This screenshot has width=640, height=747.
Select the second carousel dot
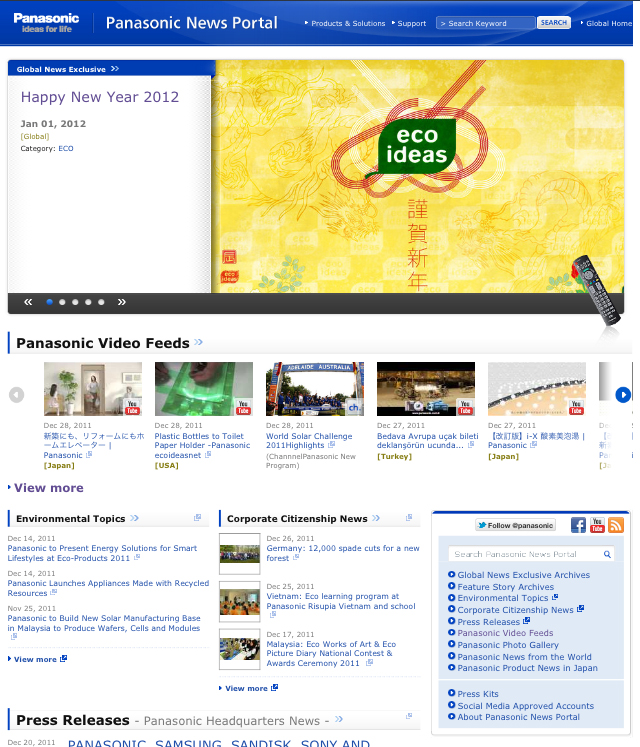coord(62,302)
